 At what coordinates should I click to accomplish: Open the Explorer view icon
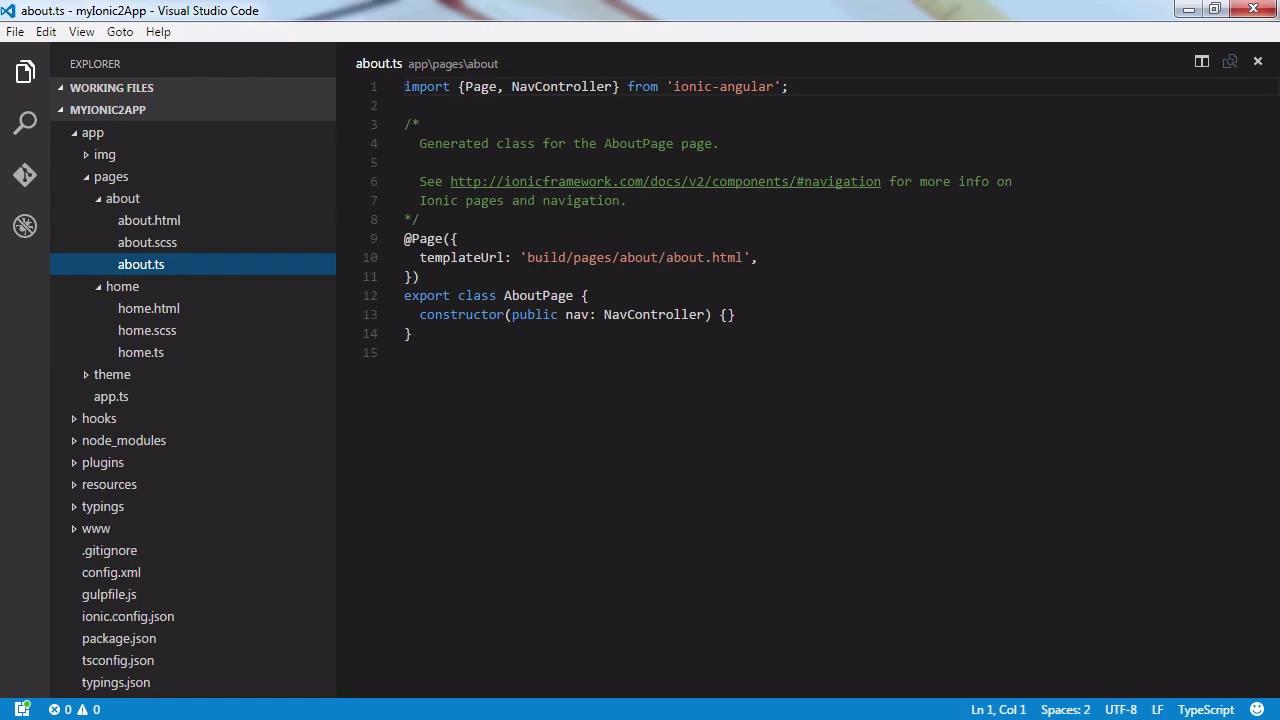25,72
